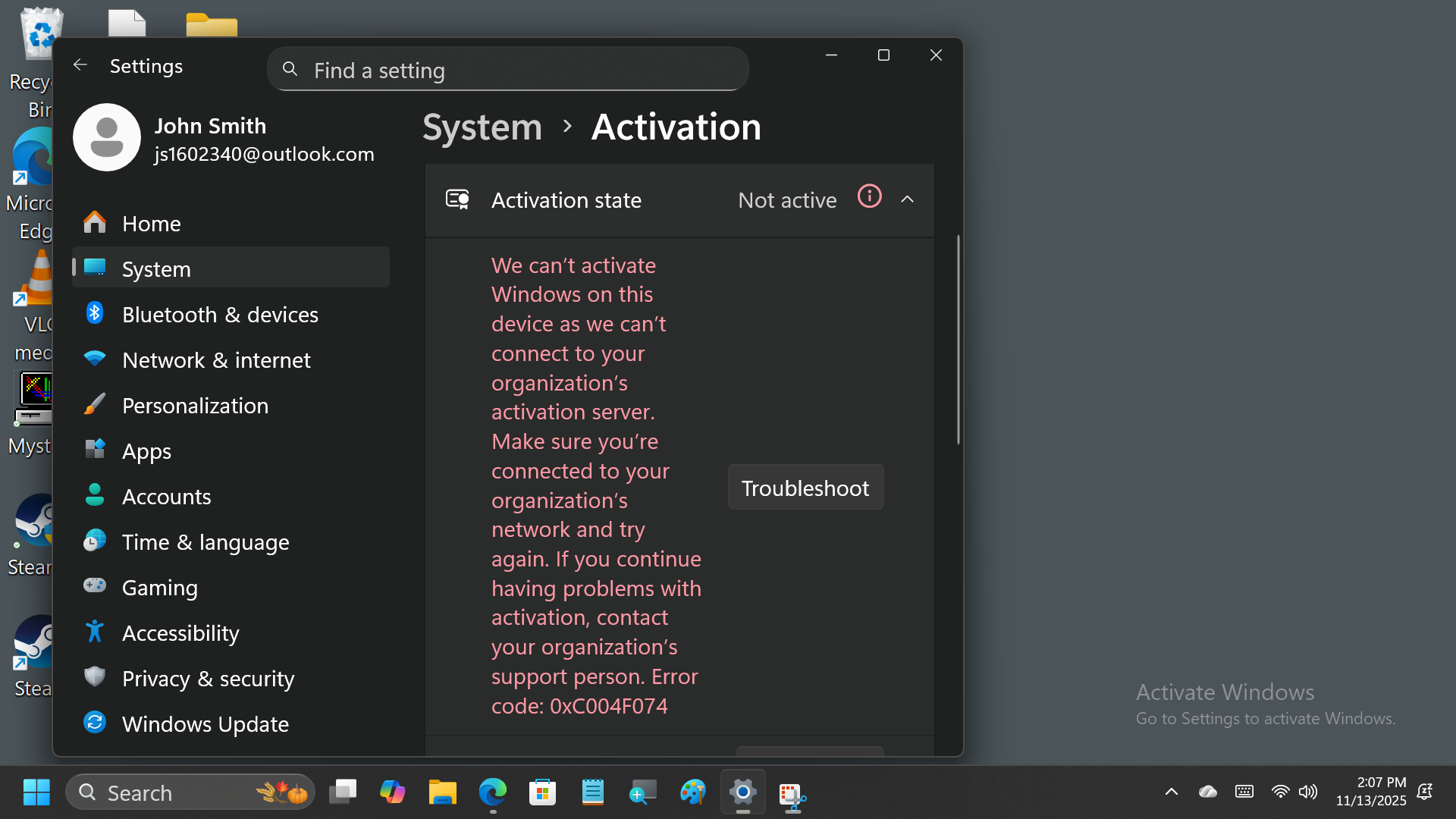
Task: Open the Gaming settings page
Action: coord(159,587)
